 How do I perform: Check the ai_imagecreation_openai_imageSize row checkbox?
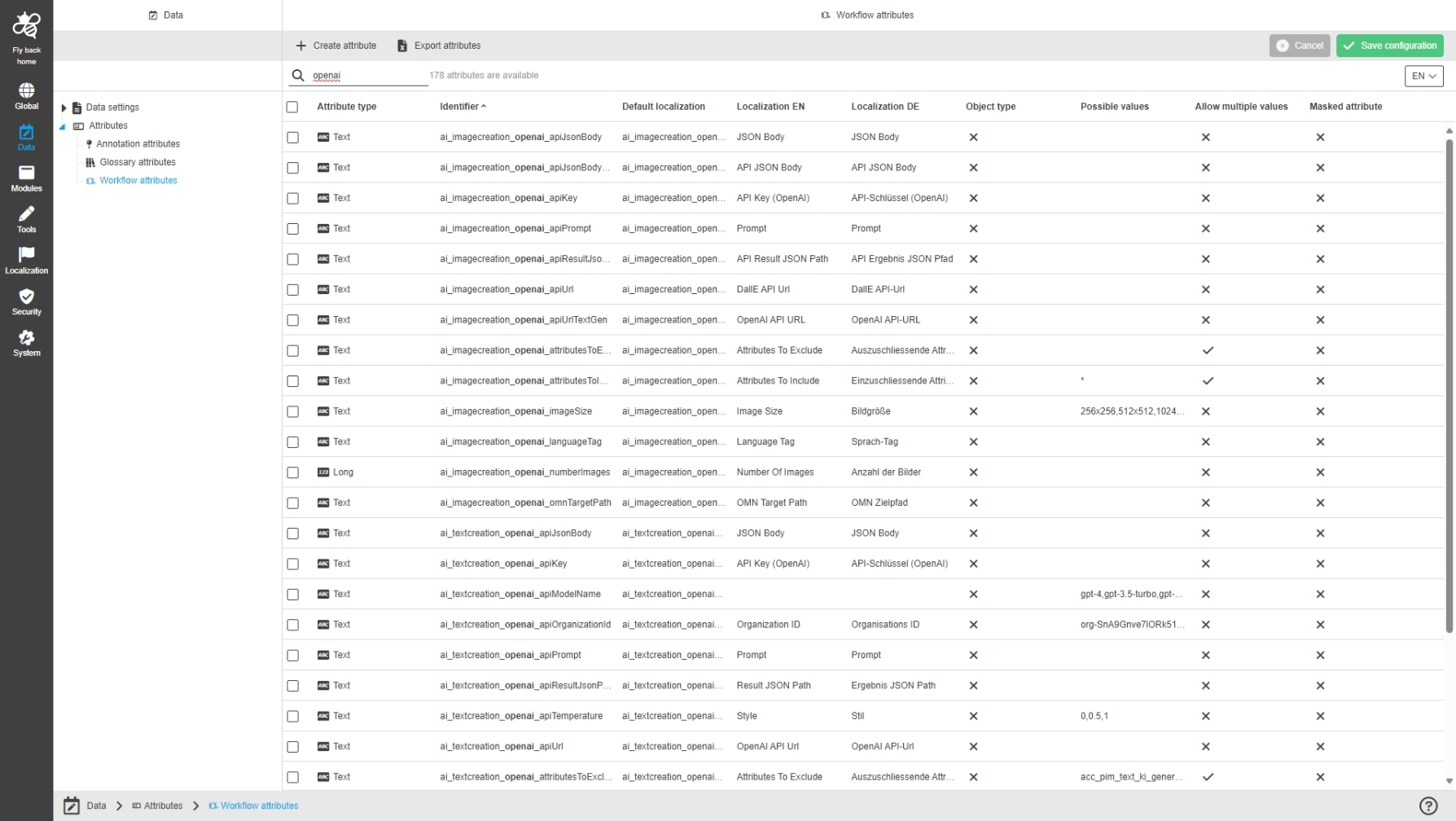click(293, 411)
